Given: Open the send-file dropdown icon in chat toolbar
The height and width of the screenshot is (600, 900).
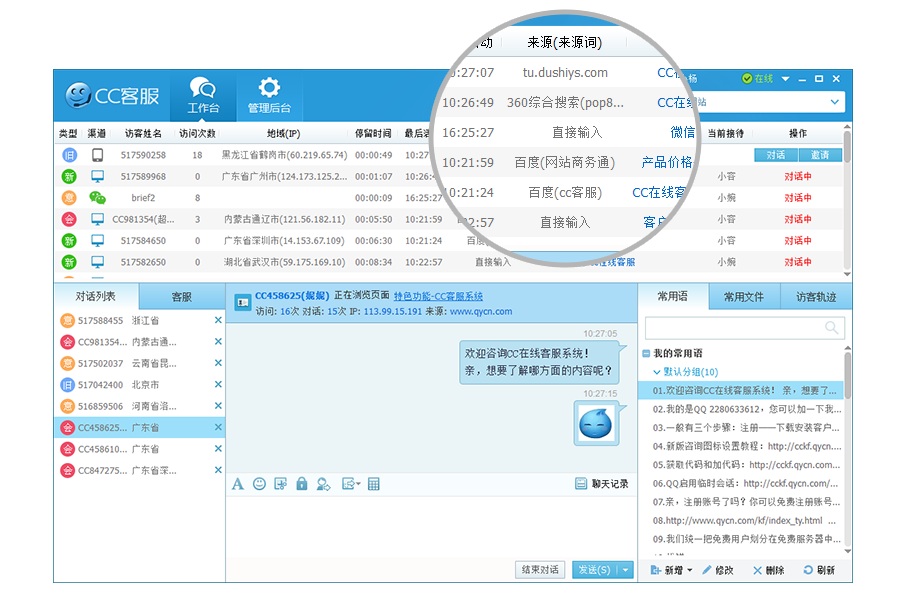Looking at the screenshot, I should tap(351, 484).
